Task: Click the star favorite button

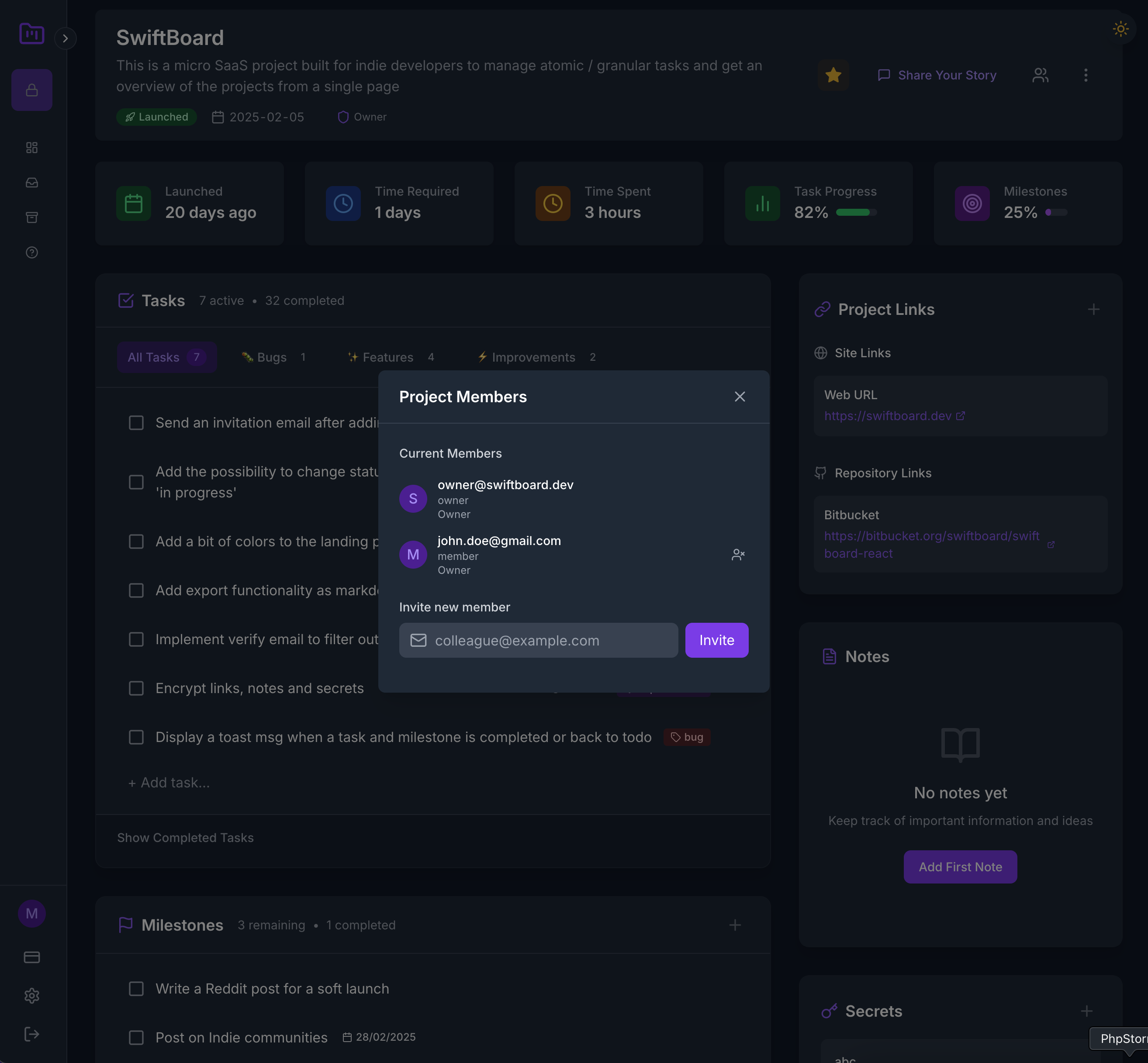Action: click(x=833, y=76)
